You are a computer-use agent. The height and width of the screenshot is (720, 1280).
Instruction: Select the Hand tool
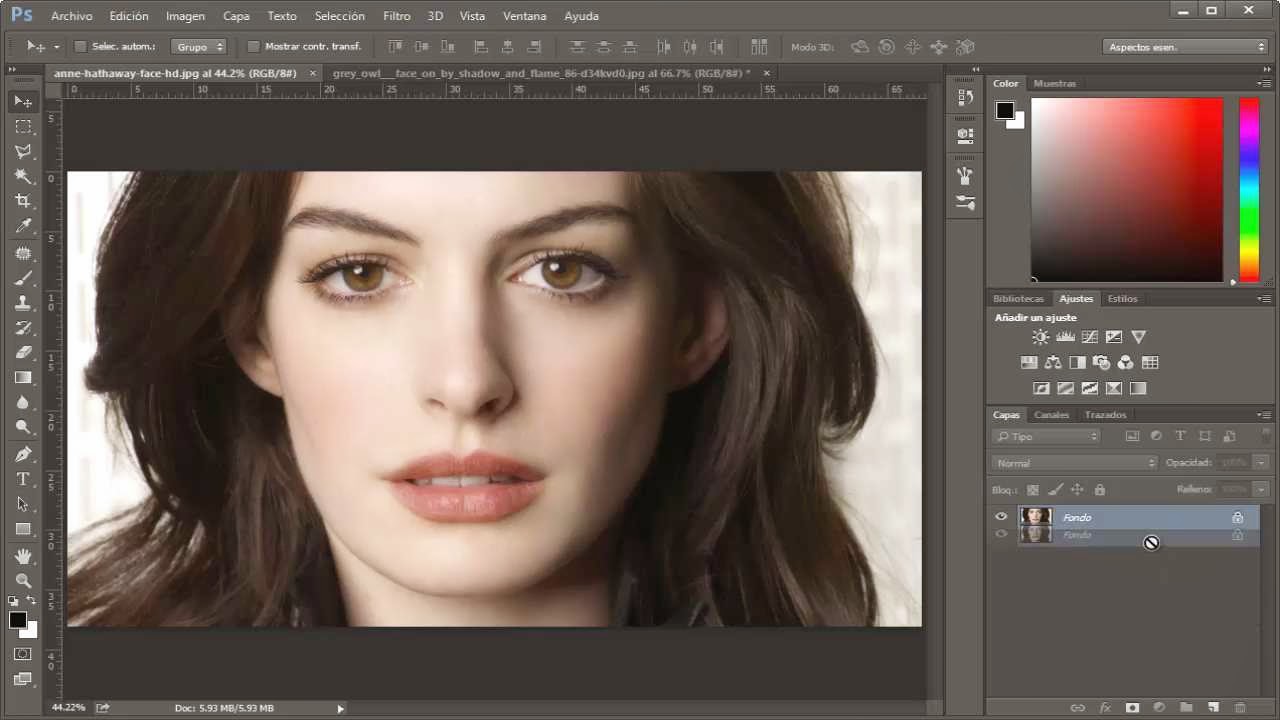coord(23,555)
